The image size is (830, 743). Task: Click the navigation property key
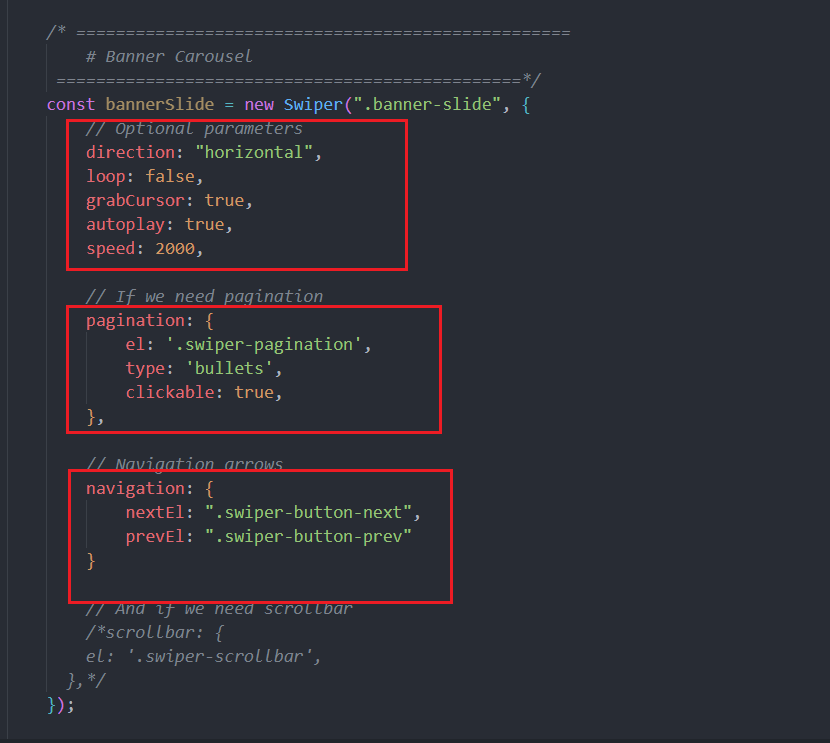coord(135,488)
